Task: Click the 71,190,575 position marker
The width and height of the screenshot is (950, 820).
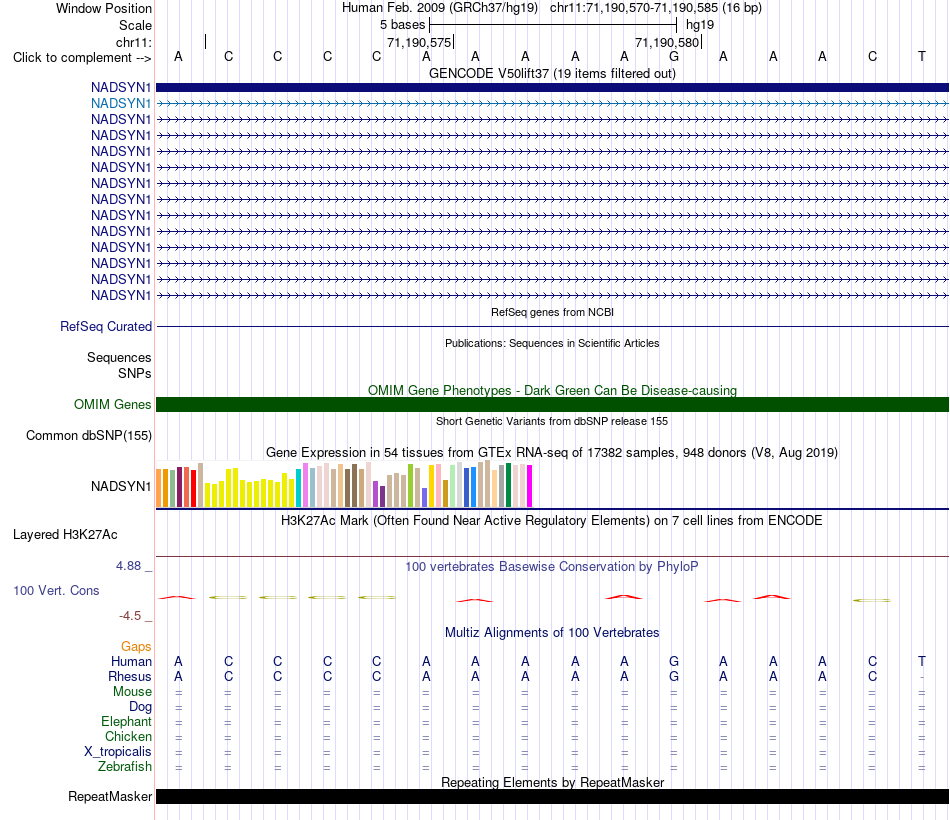Action: coord(419,42)
